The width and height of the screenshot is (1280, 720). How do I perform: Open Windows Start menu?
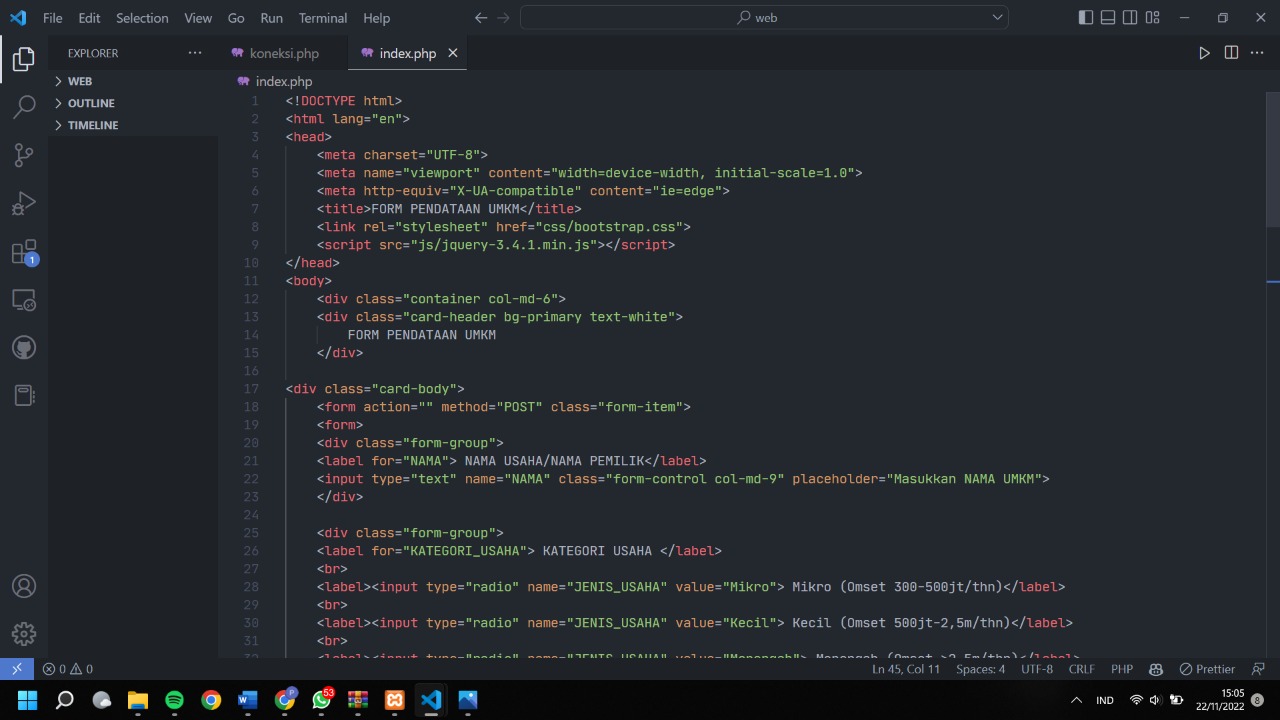(27, 700)
